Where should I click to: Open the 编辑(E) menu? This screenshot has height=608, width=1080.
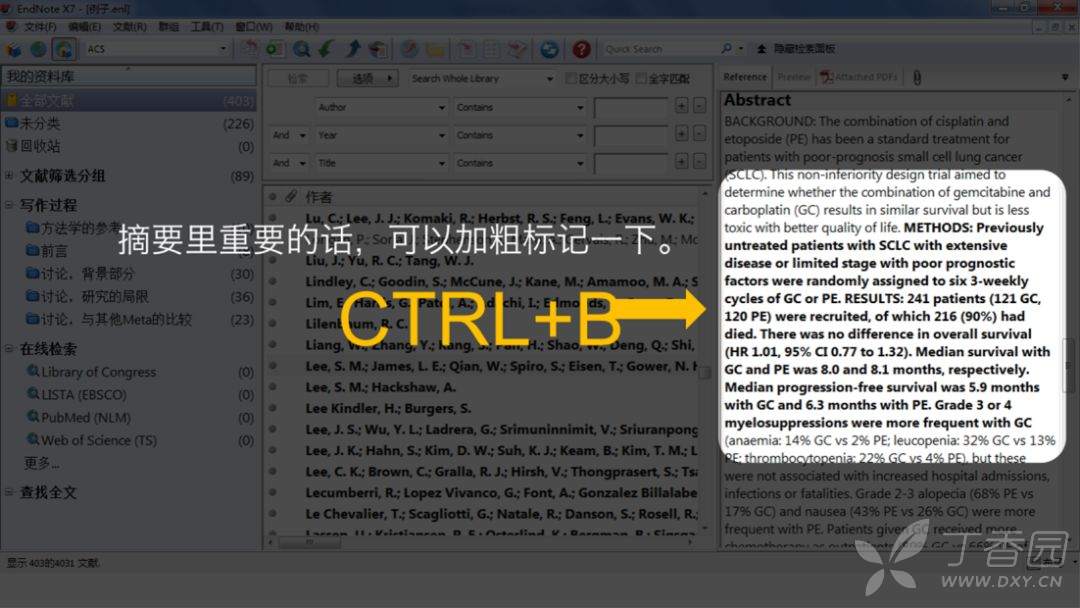coord(84,26)
